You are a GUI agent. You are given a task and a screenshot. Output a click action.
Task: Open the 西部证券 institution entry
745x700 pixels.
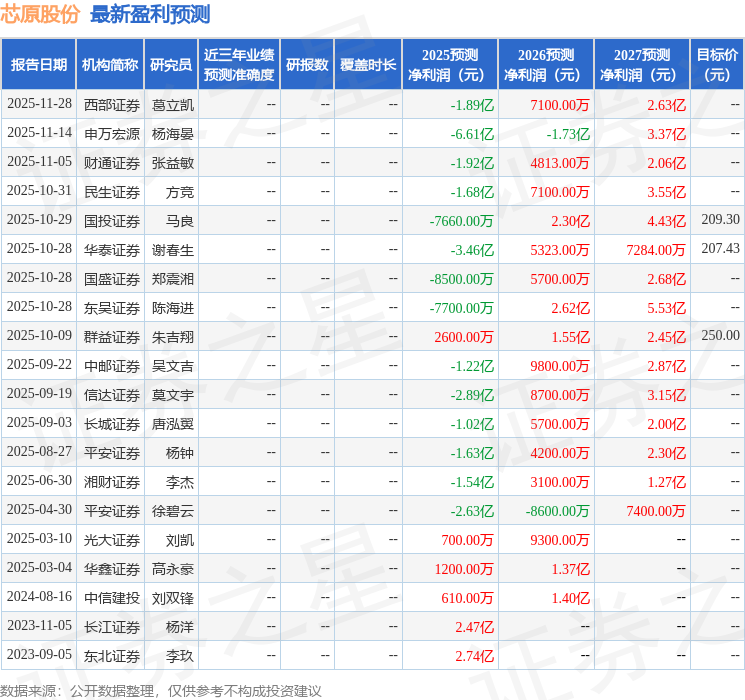112,104
